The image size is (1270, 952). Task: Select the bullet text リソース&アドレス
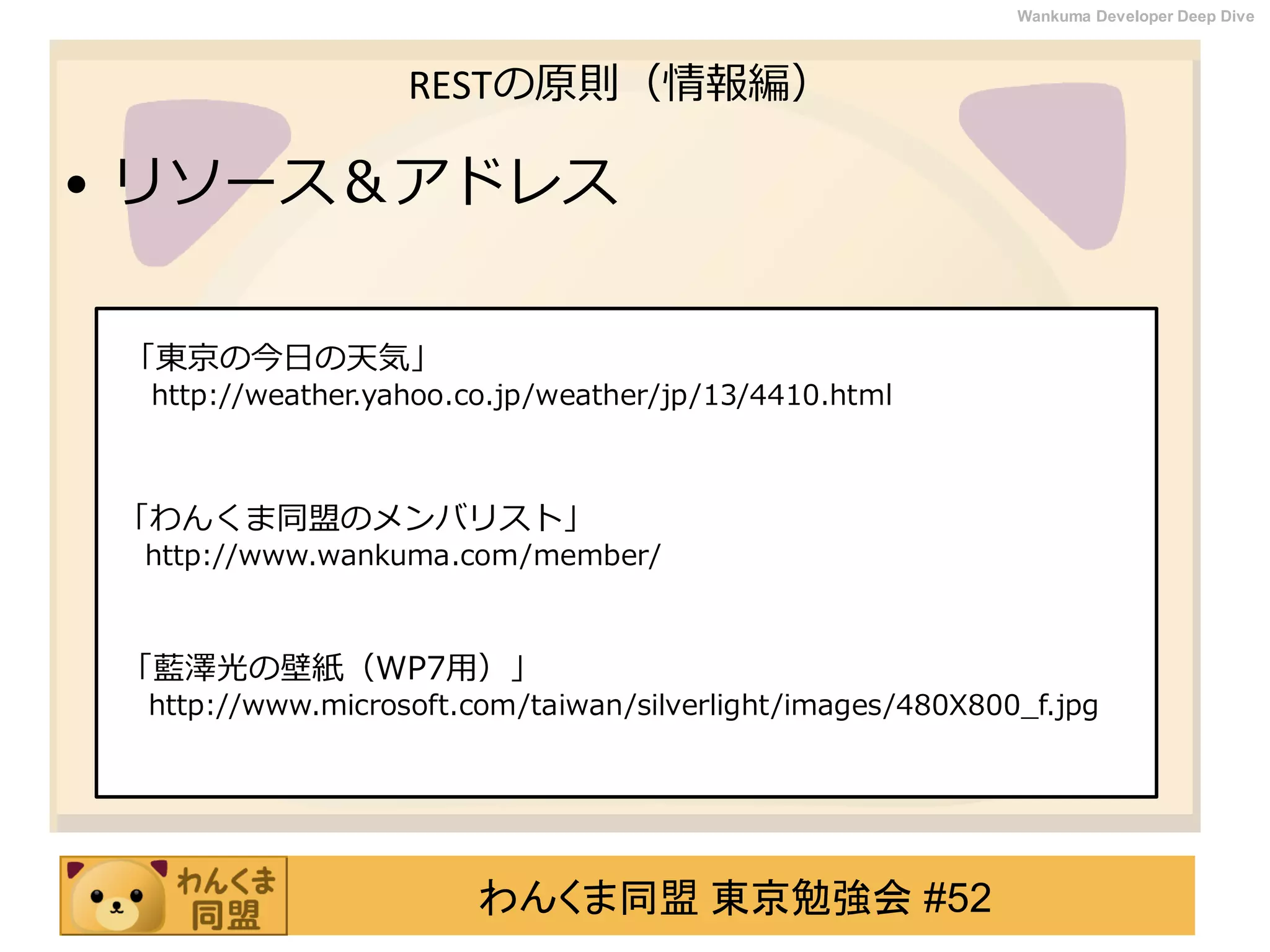(366, 181)
